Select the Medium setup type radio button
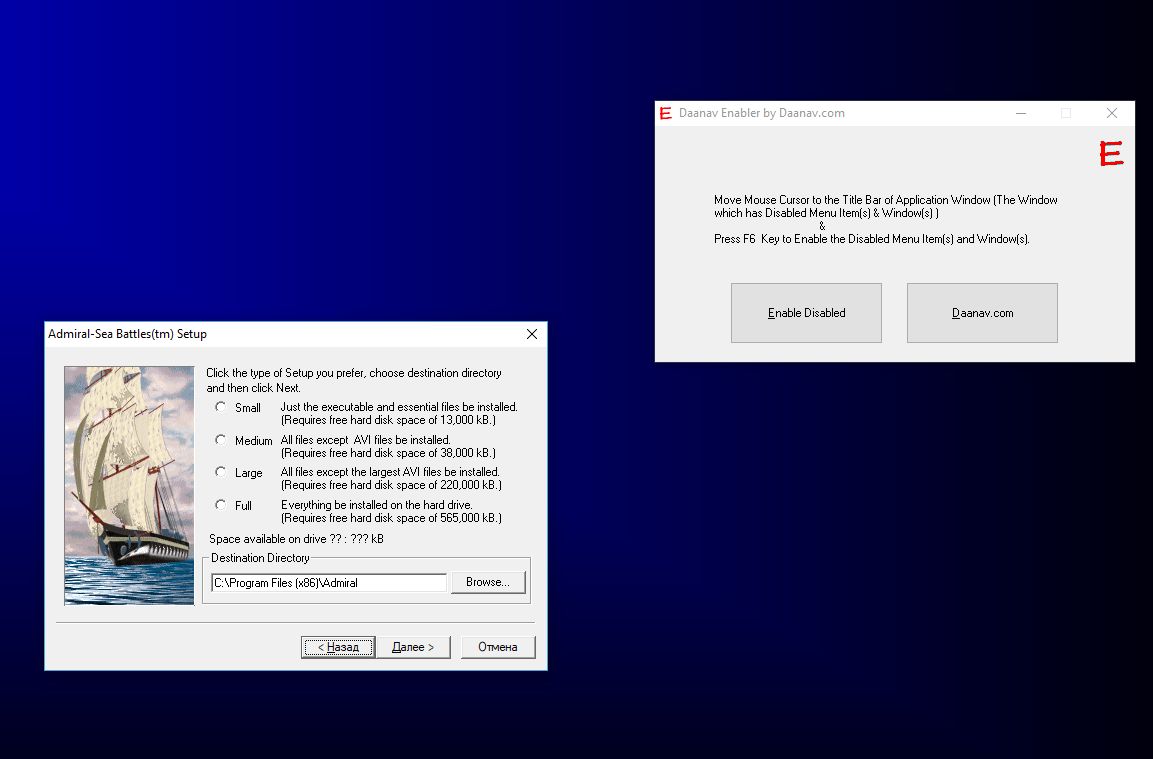Viewport: 1153px width, 759px height. pyautogui.click(x=221, y=440)
